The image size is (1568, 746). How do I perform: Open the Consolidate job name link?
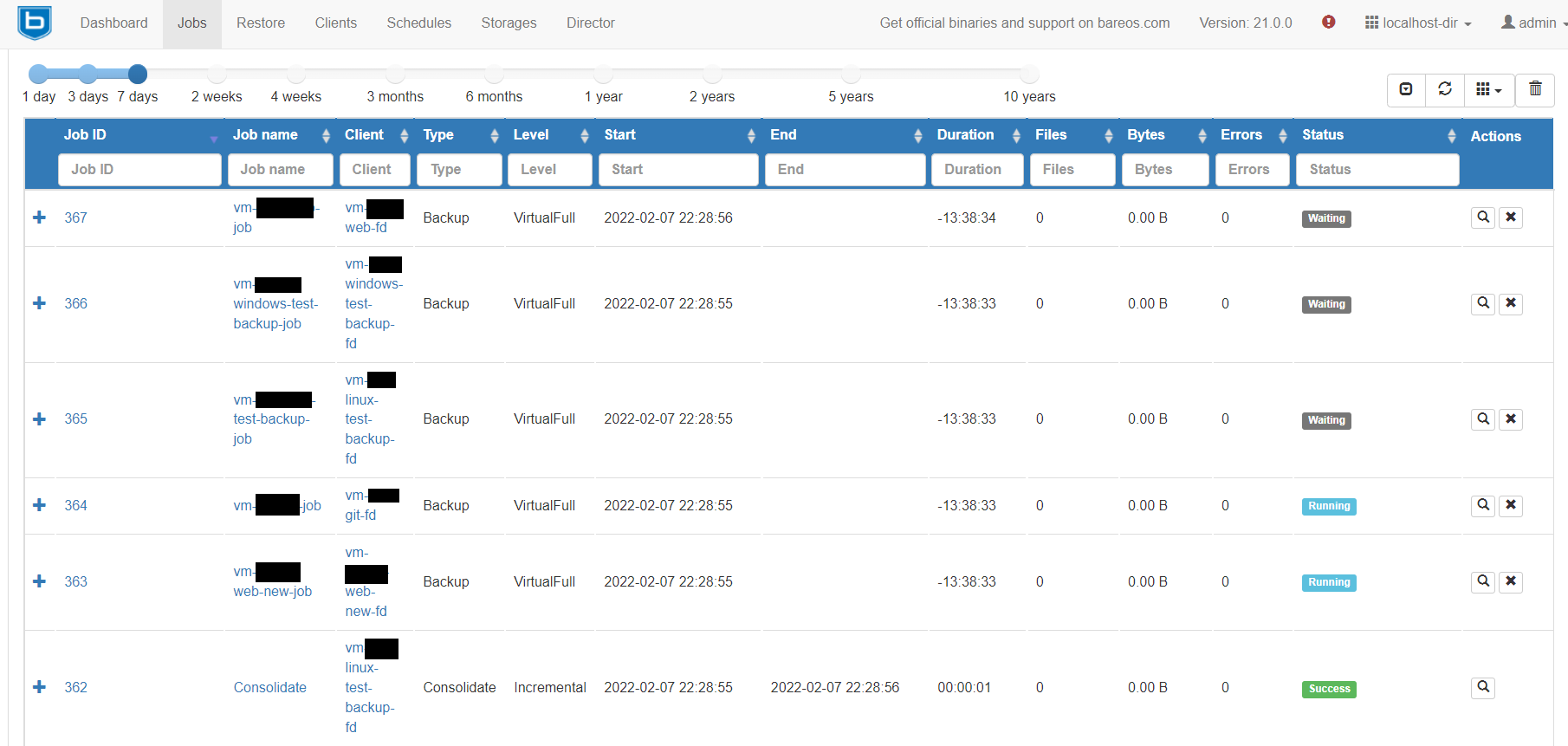point(269,687)
